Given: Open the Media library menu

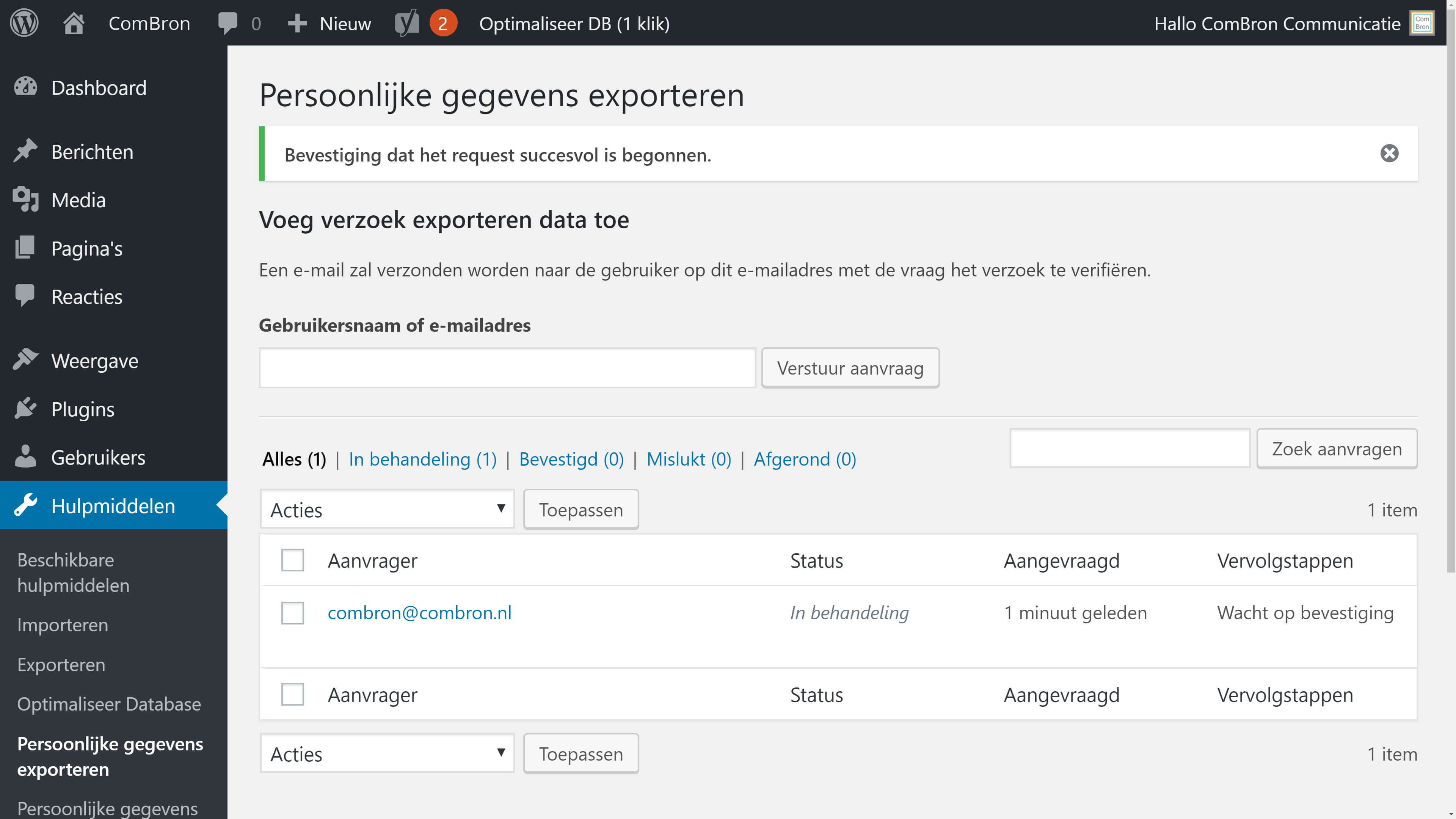Looking at the screenshot, I should 78,200.
